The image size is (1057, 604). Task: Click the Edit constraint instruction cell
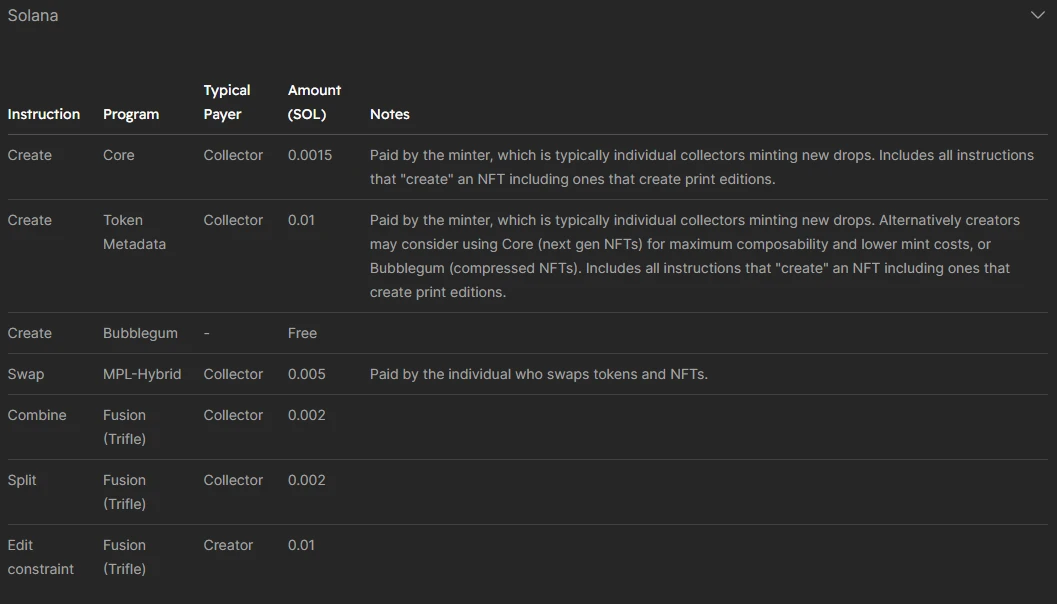click(x=40, y=557)
